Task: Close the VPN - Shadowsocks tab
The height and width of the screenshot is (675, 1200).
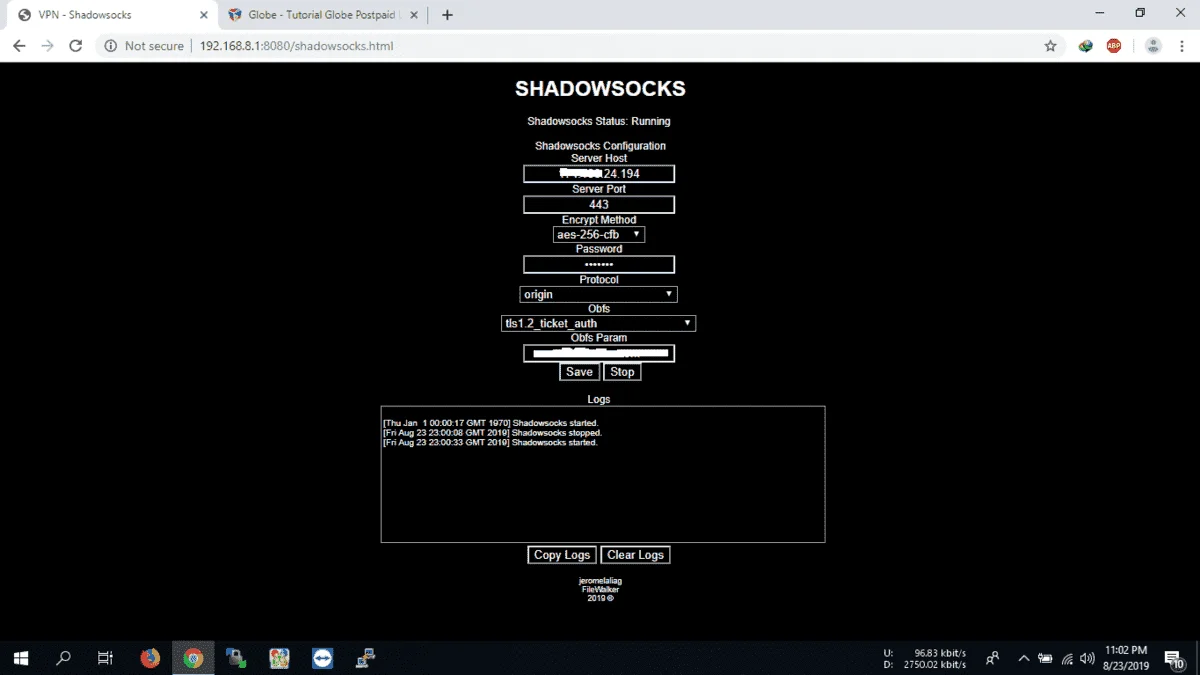Action: (x=204, y=15)
